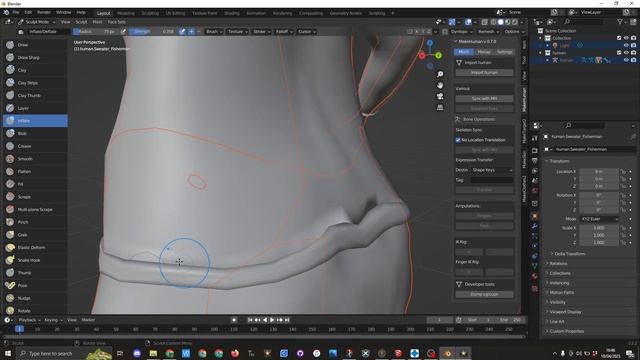Viewport: 640px width, 360px height.
Task: Expand the Motion Paths panel
Action: pyautogui.click(x=562, y=293)
